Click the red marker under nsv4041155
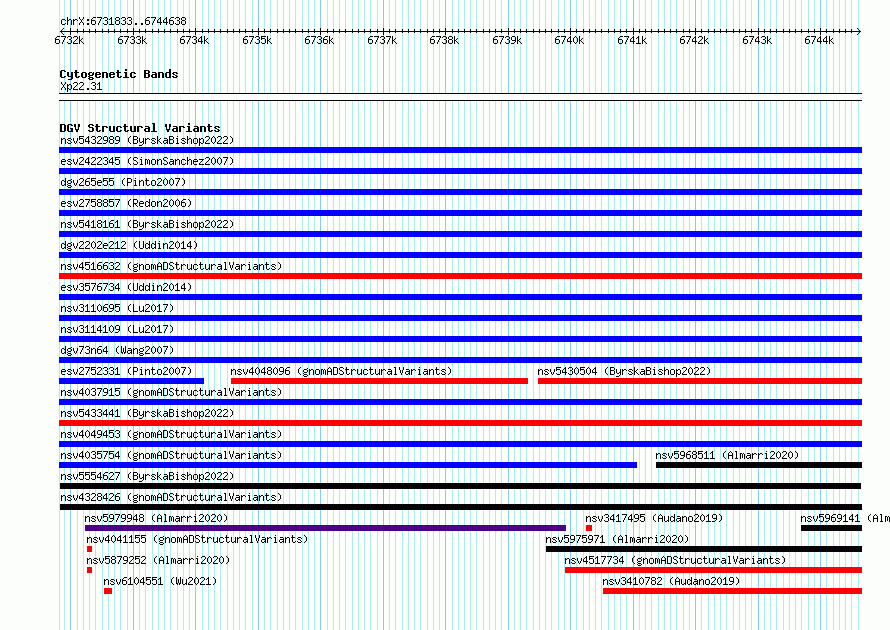The image size is (890, 630). coord(89,549)
